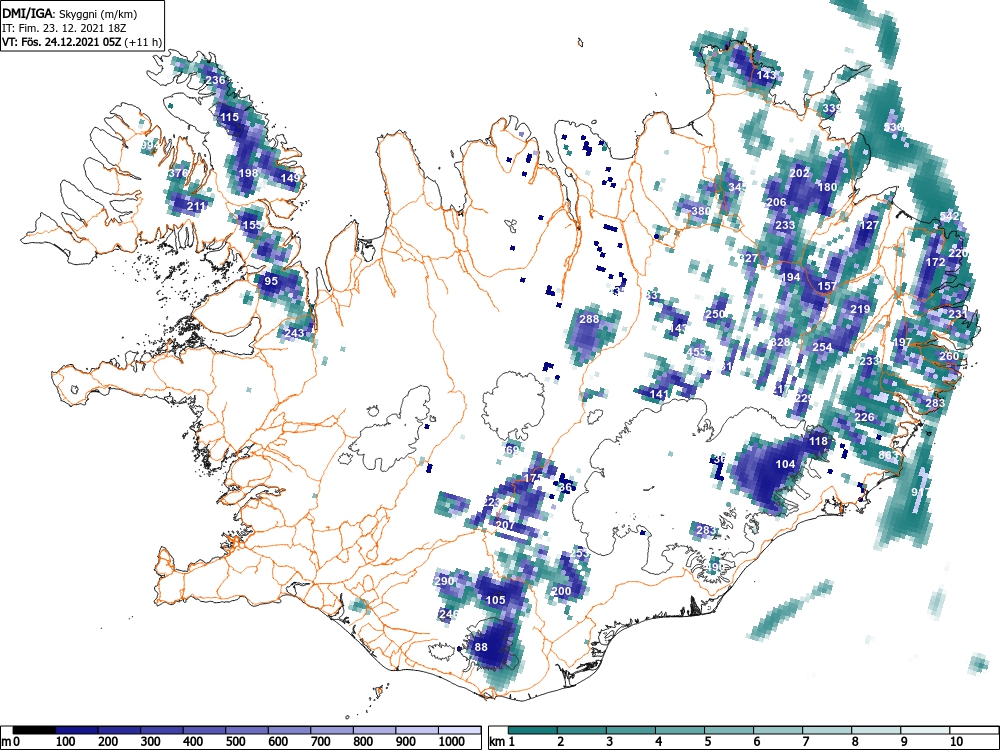The width and height of the screenshot is (1000, 750).
Task: Select the '376' visibility label
Action: point(179,173)
